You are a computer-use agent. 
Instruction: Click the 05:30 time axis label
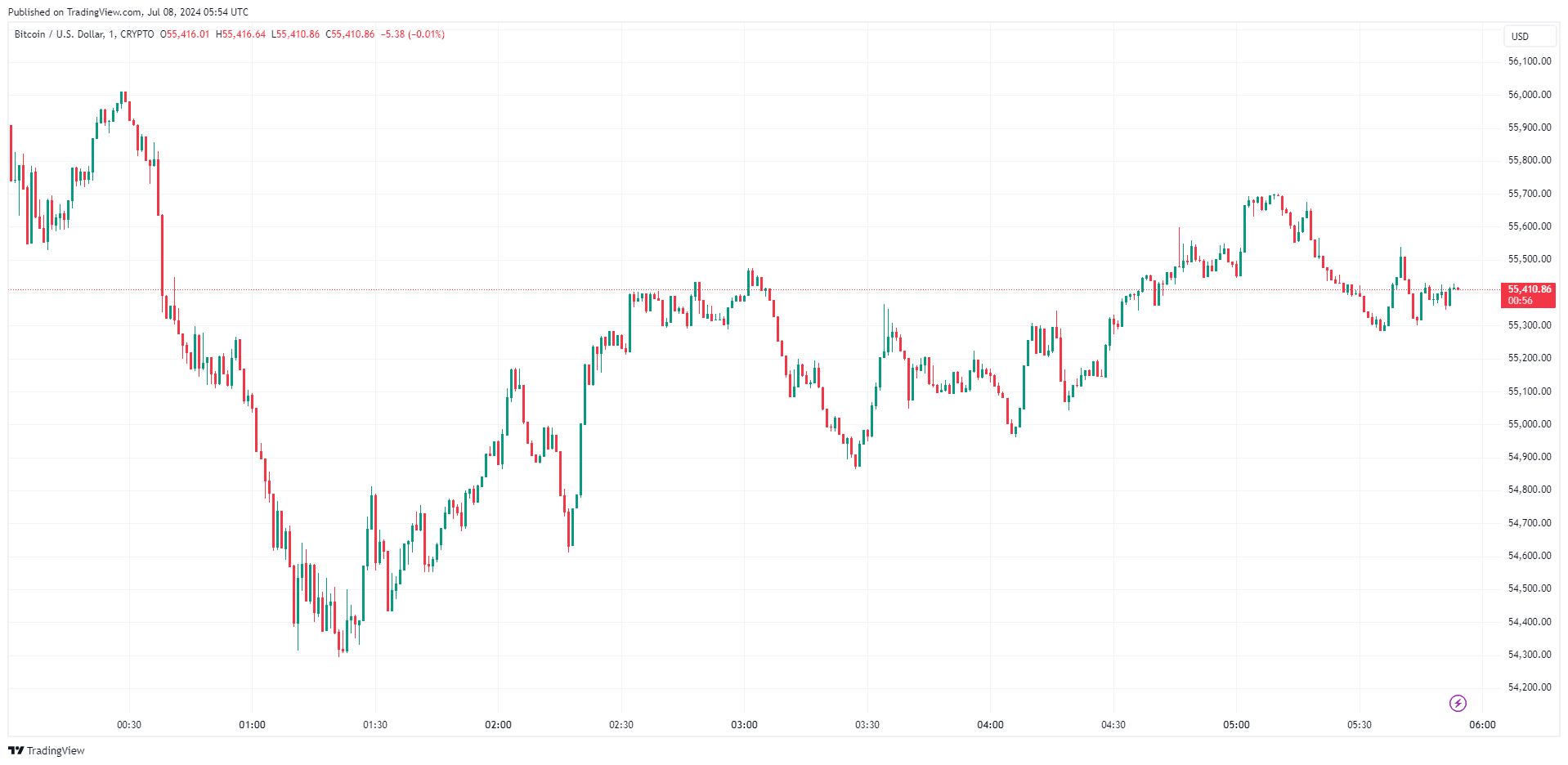1360,725
